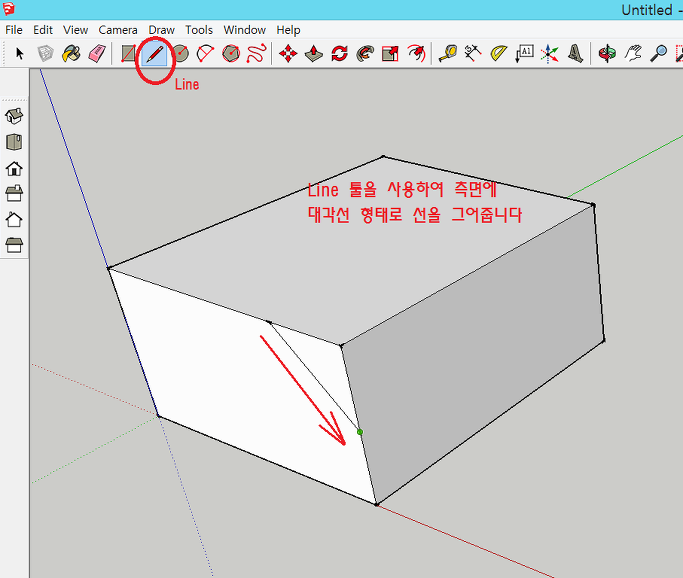Open the Tools menu
The height and width of the screenshot is (578, 683).
tap(199, 30)
